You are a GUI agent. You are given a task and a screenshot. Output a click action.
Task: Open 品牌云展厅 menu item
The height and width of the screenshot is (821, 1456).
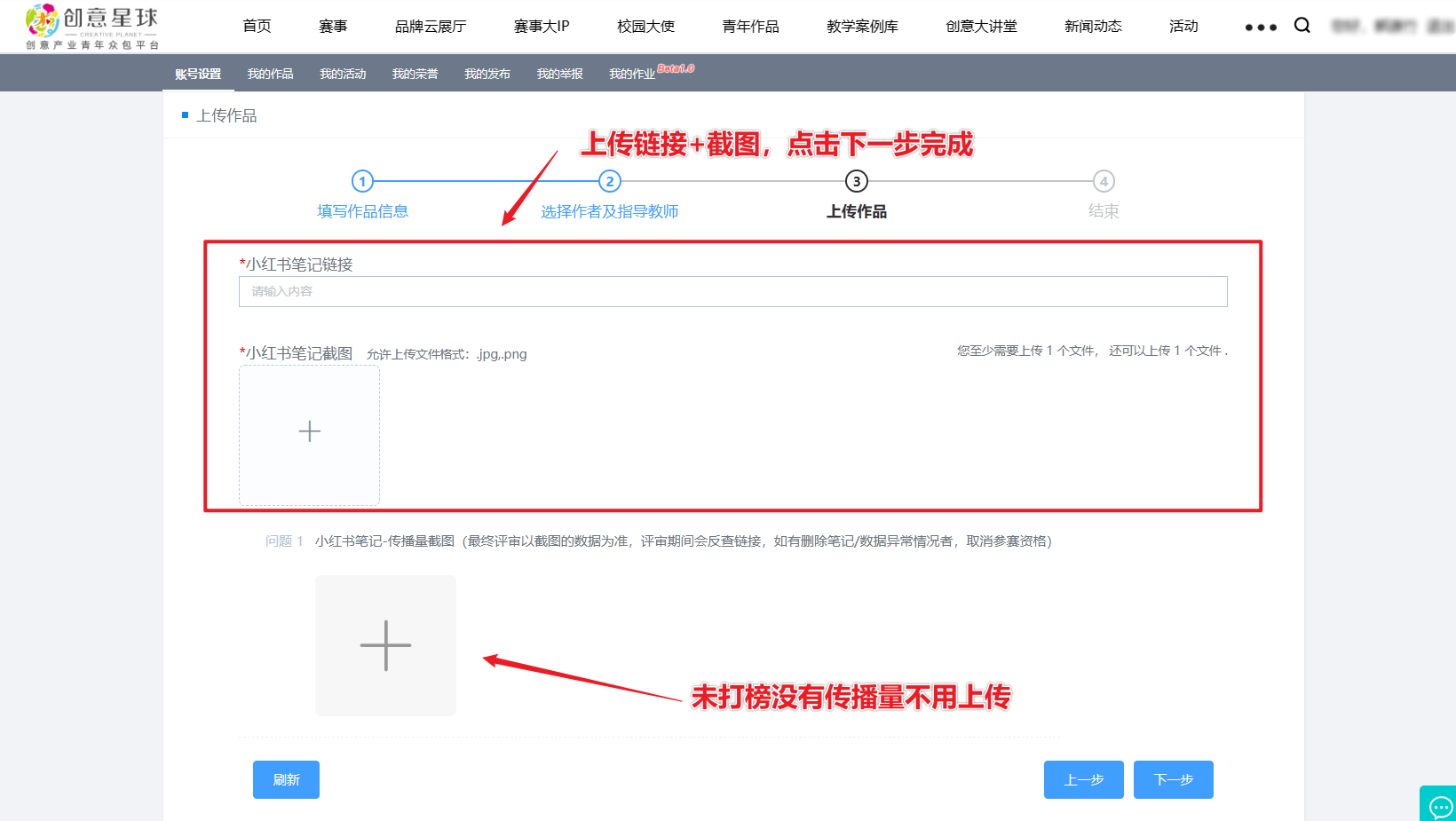[x=431, y=27]
